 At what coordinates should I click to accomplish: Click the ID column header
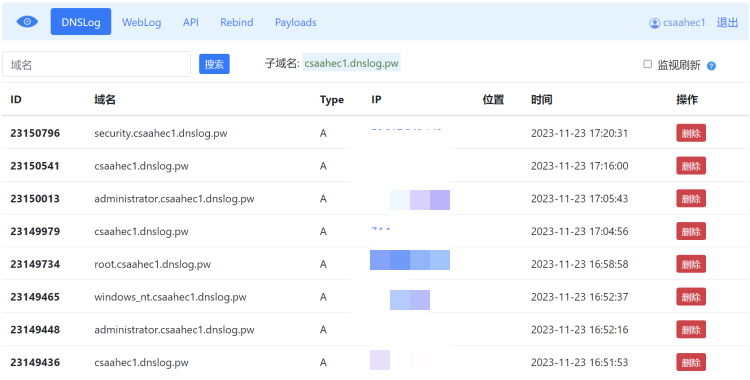coord(16,100)
